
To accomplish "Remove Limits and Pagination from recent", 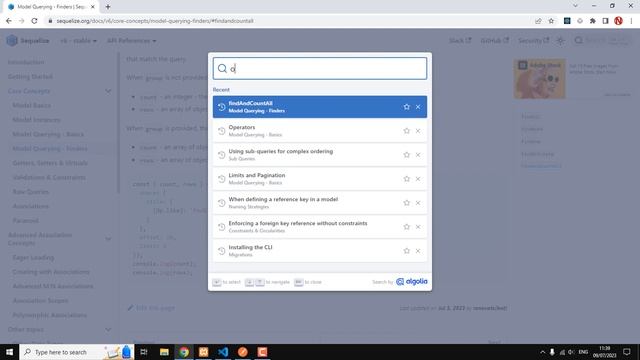I will pyautogui.click(x=418, y=179).
